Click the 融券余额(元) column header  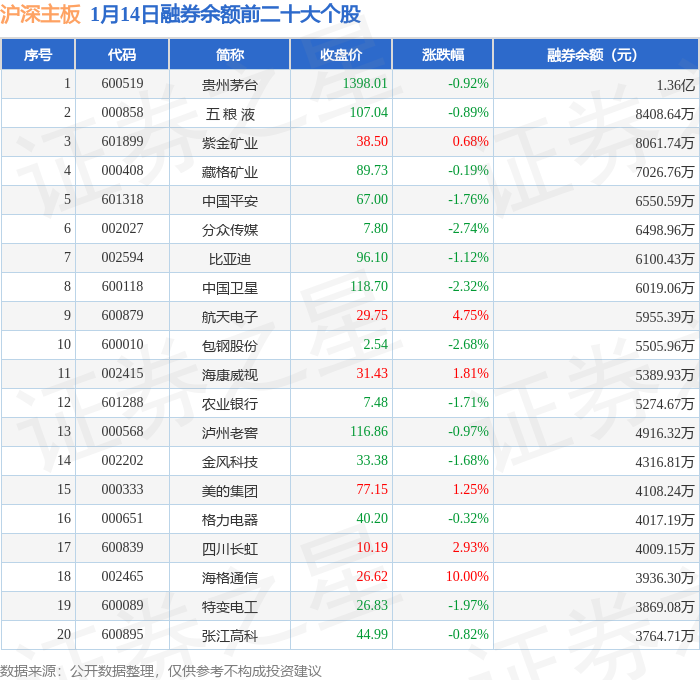click(x=596, y=54)
